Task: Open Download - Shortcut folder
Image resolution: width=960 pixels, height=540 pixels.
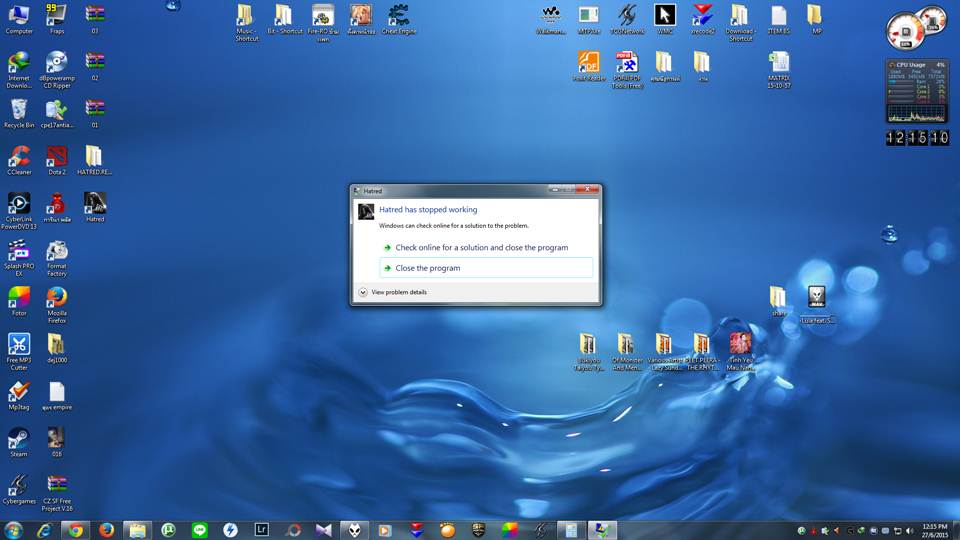Action: [x=740, y=23]
